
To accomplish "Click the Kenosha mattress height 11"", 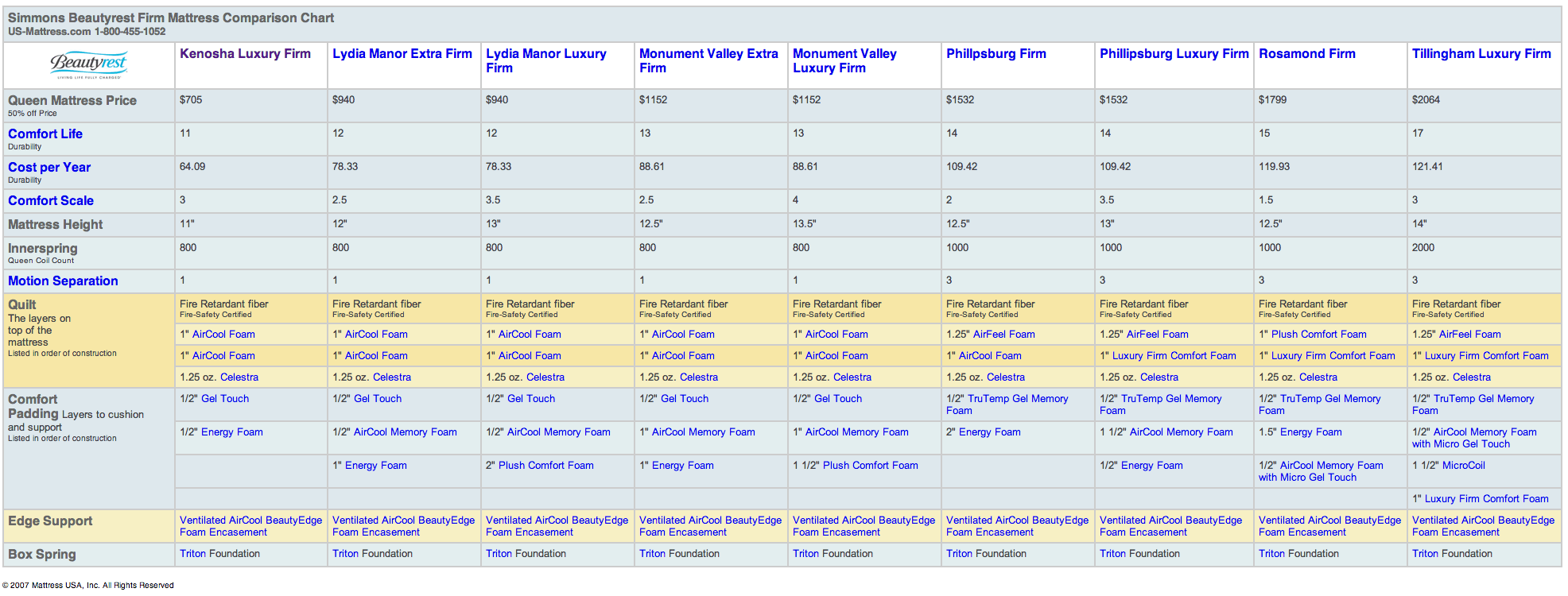I will [x=187, y=224].
